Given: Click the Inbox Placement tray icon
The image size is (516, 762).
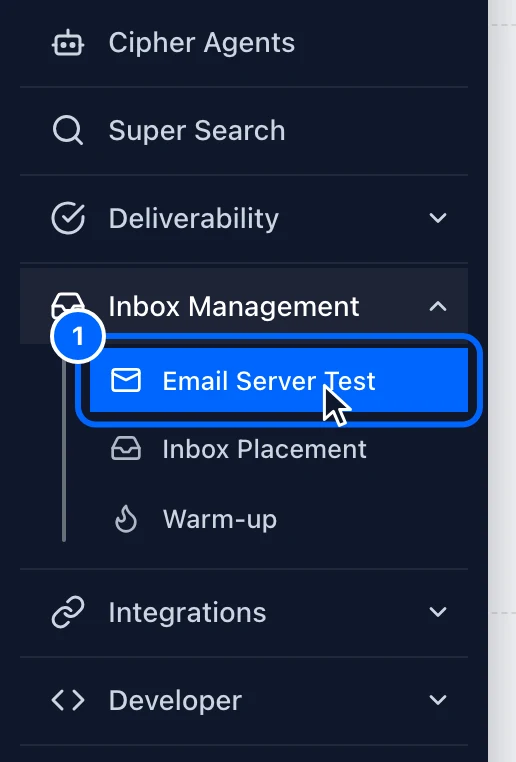Looking at the screenshot, I should pyautogui.click(x=126, y=449).
